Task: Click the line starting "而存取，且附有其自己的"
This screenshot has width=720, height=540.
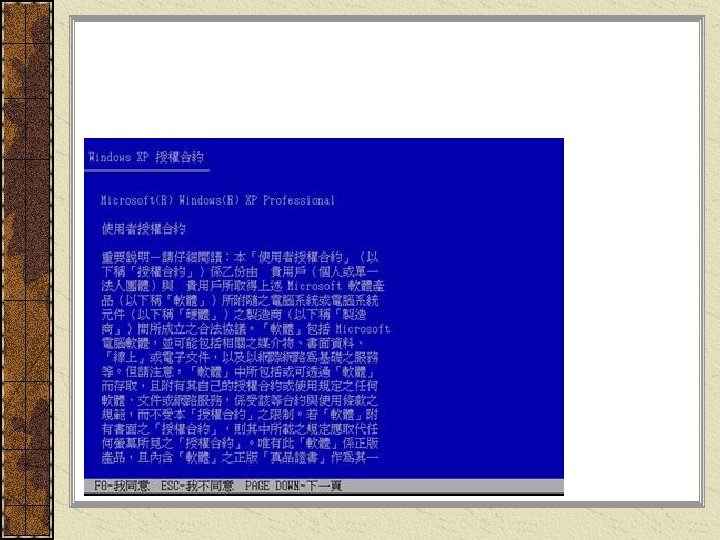Action: tap(240, 386)
